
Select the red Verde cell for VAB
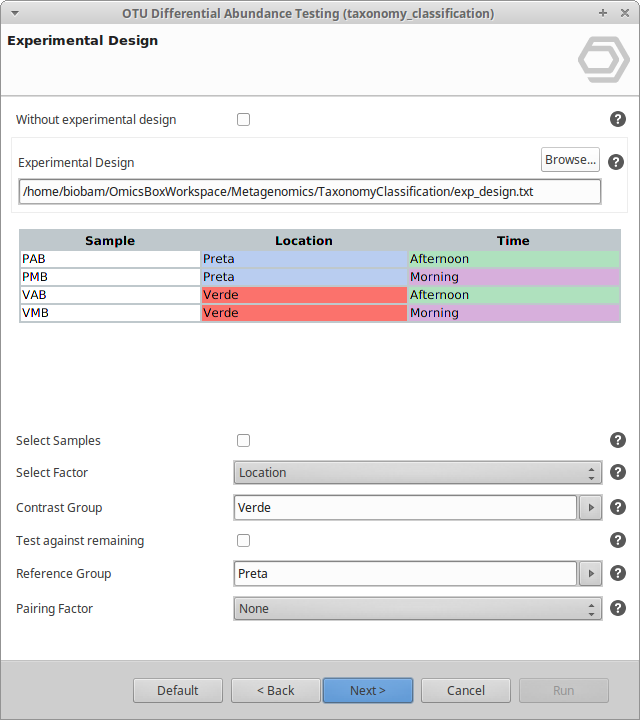point(304,295)
